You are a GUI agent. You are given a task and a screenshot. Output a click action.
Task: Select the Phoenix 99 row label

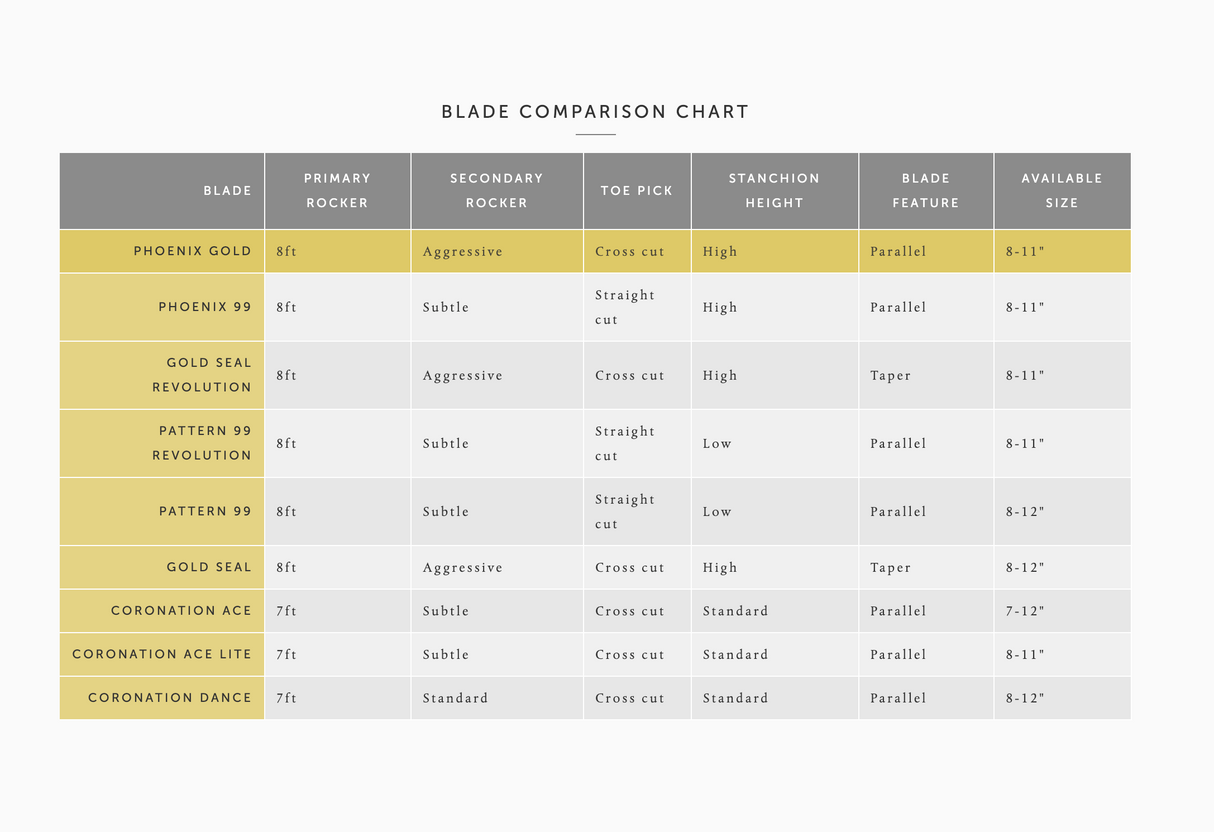[204, 307]
